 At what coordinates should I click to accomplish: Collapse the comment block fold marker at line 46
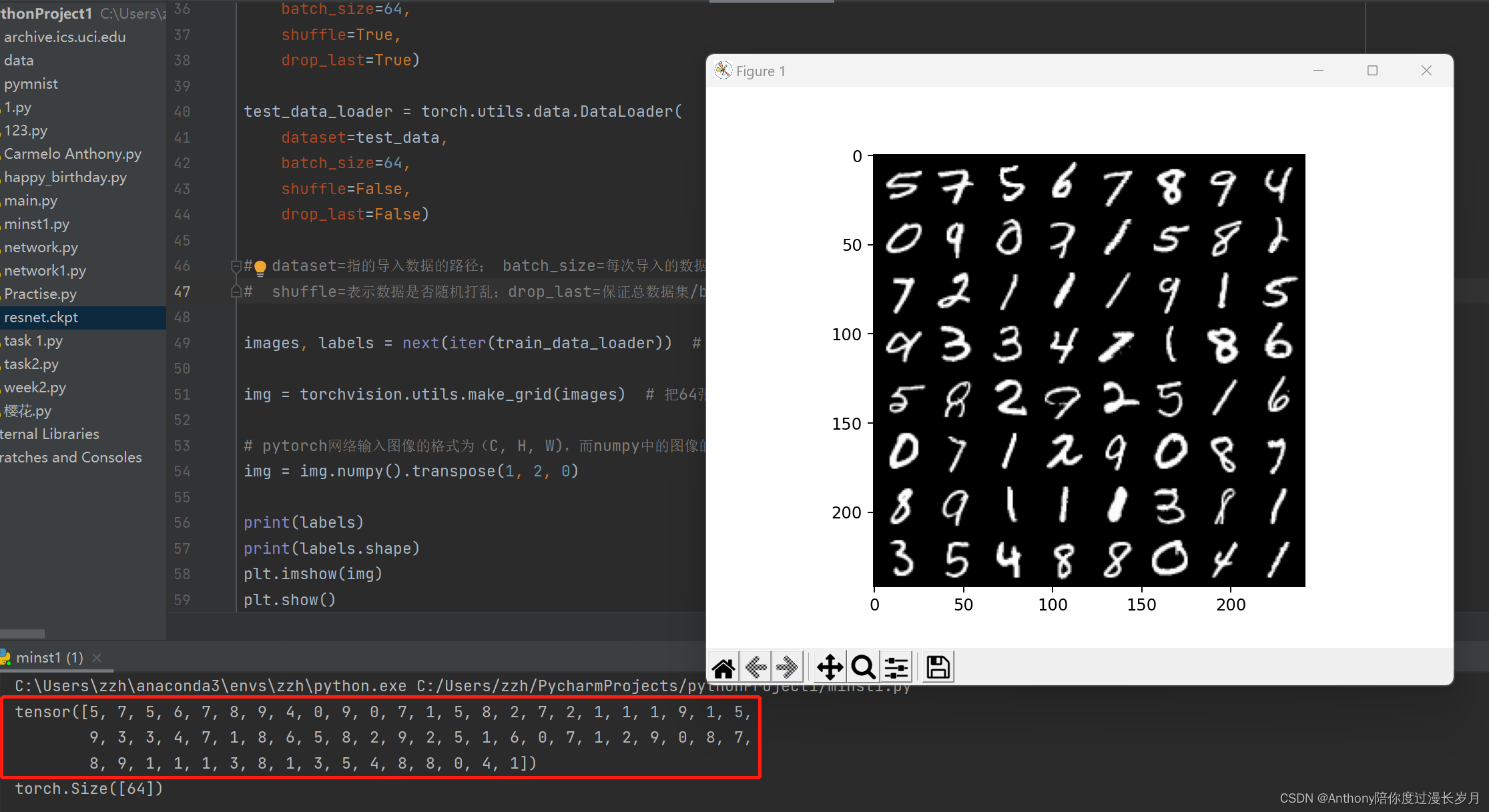click(x=236, y=266)
